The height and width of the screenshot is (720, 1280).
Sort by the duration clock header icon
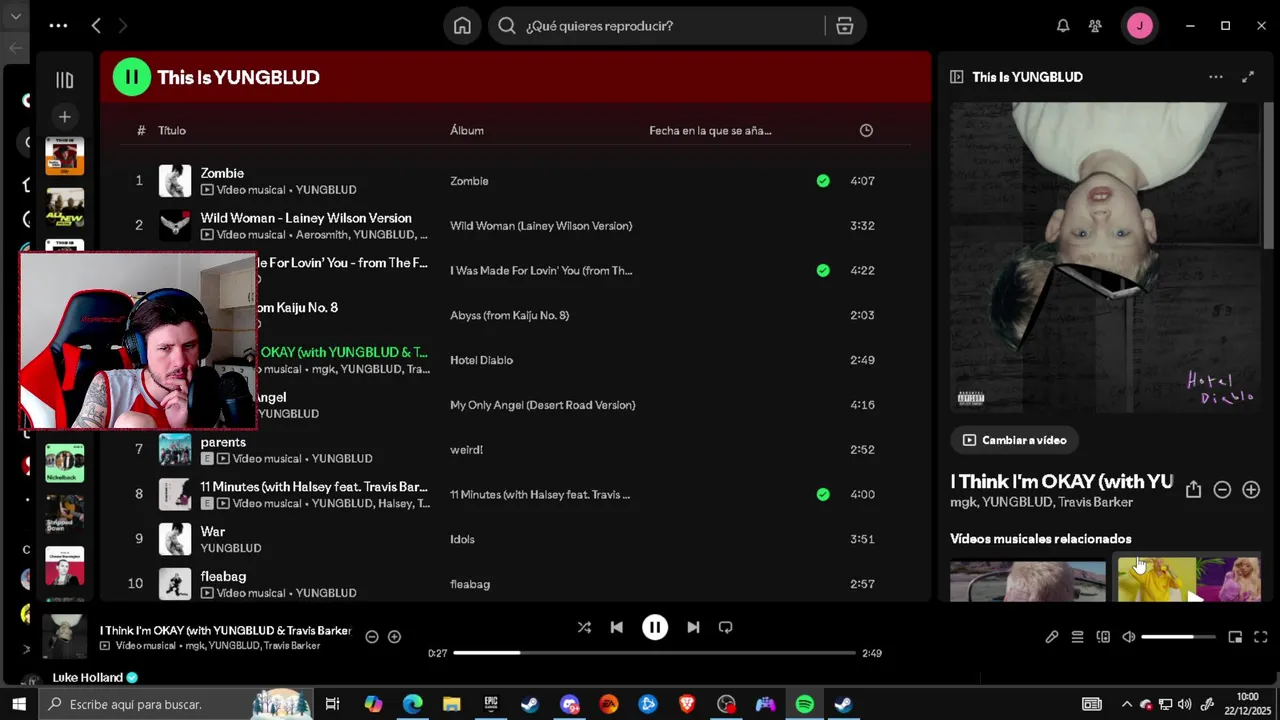tap(866, 130)
